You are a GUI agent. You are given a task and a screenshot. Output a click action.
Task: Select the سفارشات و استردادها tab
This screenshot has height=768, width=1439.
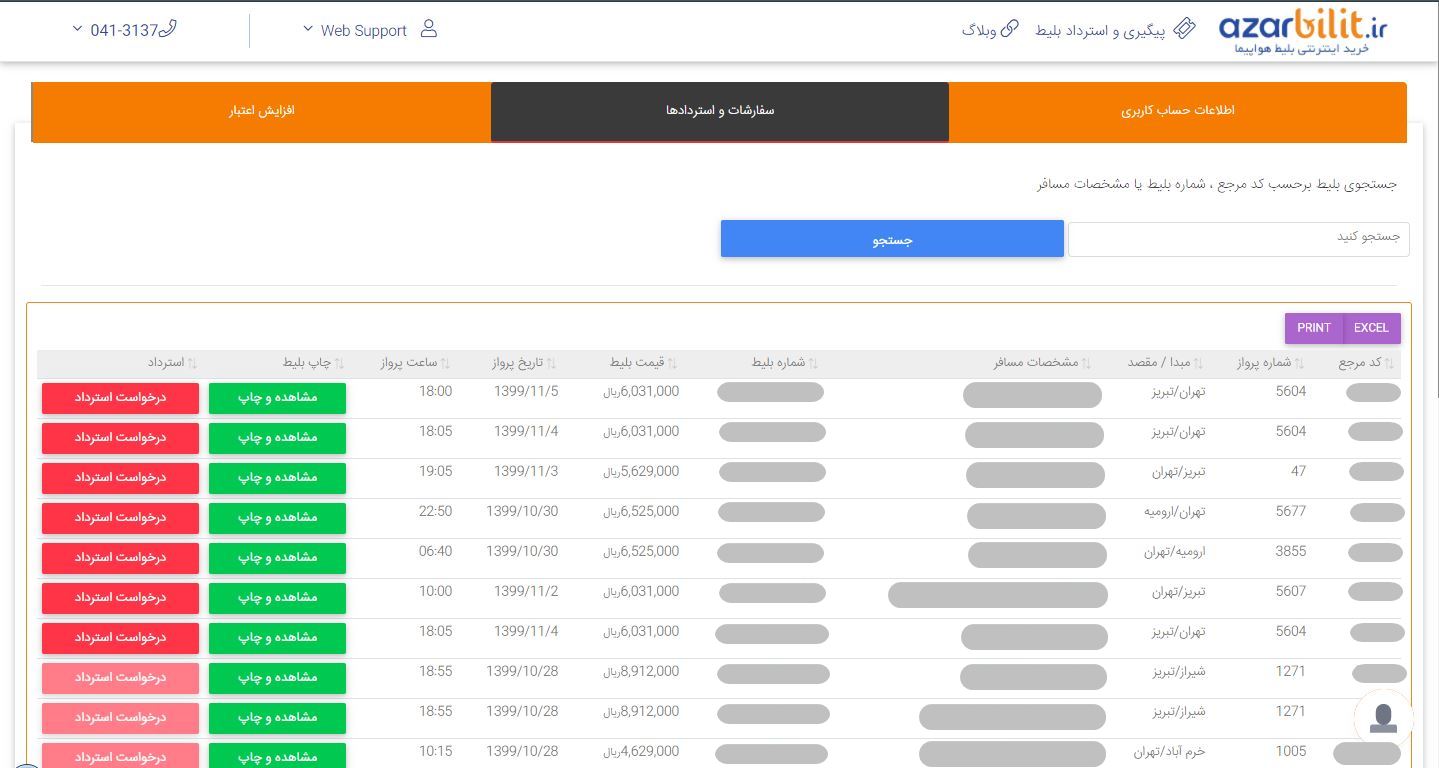720,111
